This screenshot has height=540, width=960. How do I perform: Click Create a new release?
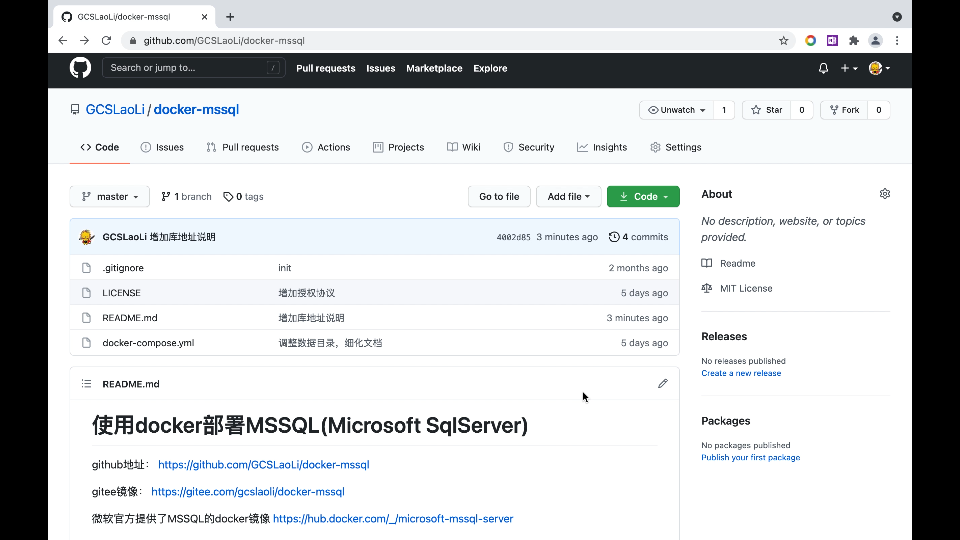[741, 373]
